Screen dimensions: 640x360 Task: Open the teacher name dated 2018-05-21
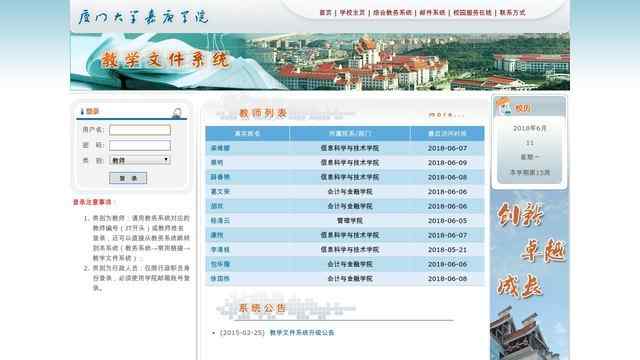tap(220, 249)
